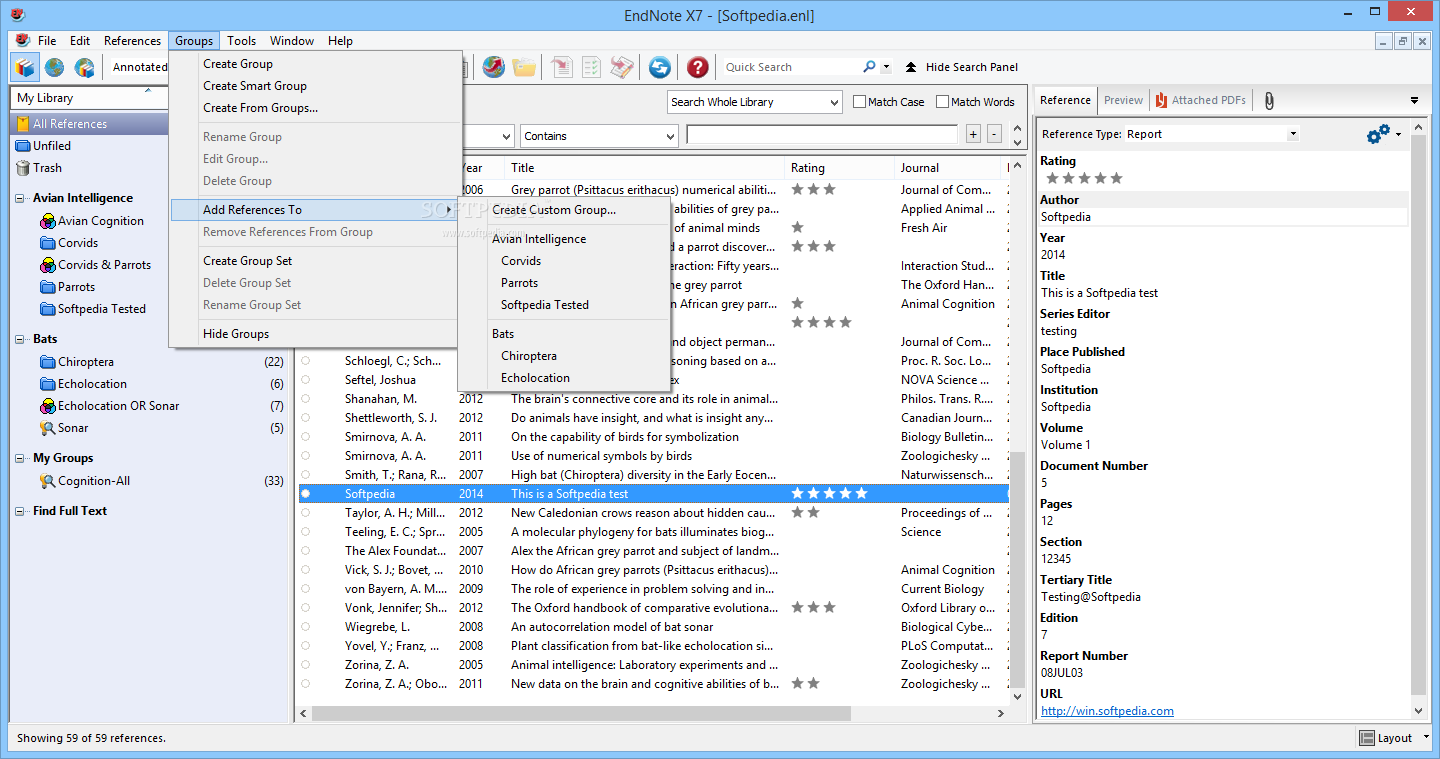
Task: Click the search term input field
Action: coord(823,135)
